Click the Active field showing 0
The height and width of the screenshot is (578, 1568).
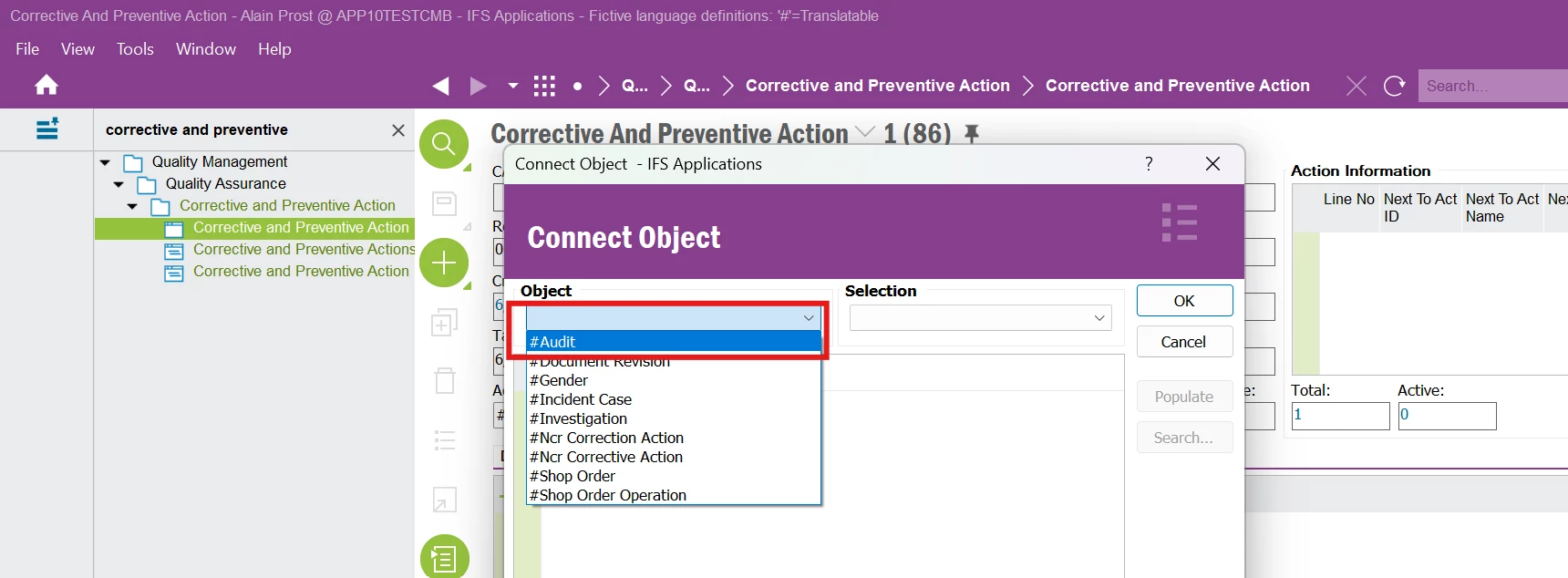pyautogui.click(x=1447, y=416)
